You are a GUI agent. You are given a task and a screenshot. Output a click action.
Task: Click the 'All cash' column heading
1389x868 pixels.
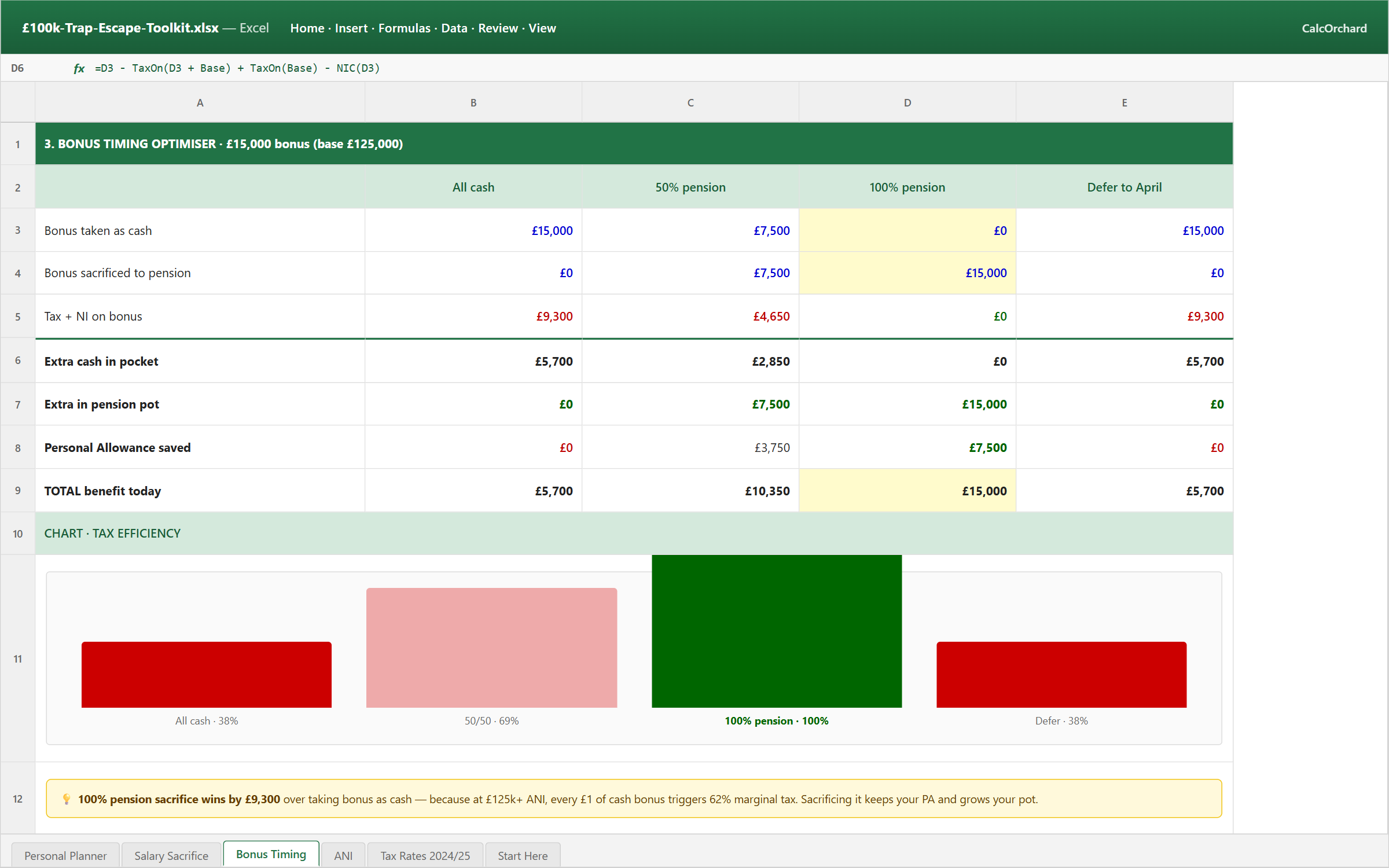(x=473, y=187)
